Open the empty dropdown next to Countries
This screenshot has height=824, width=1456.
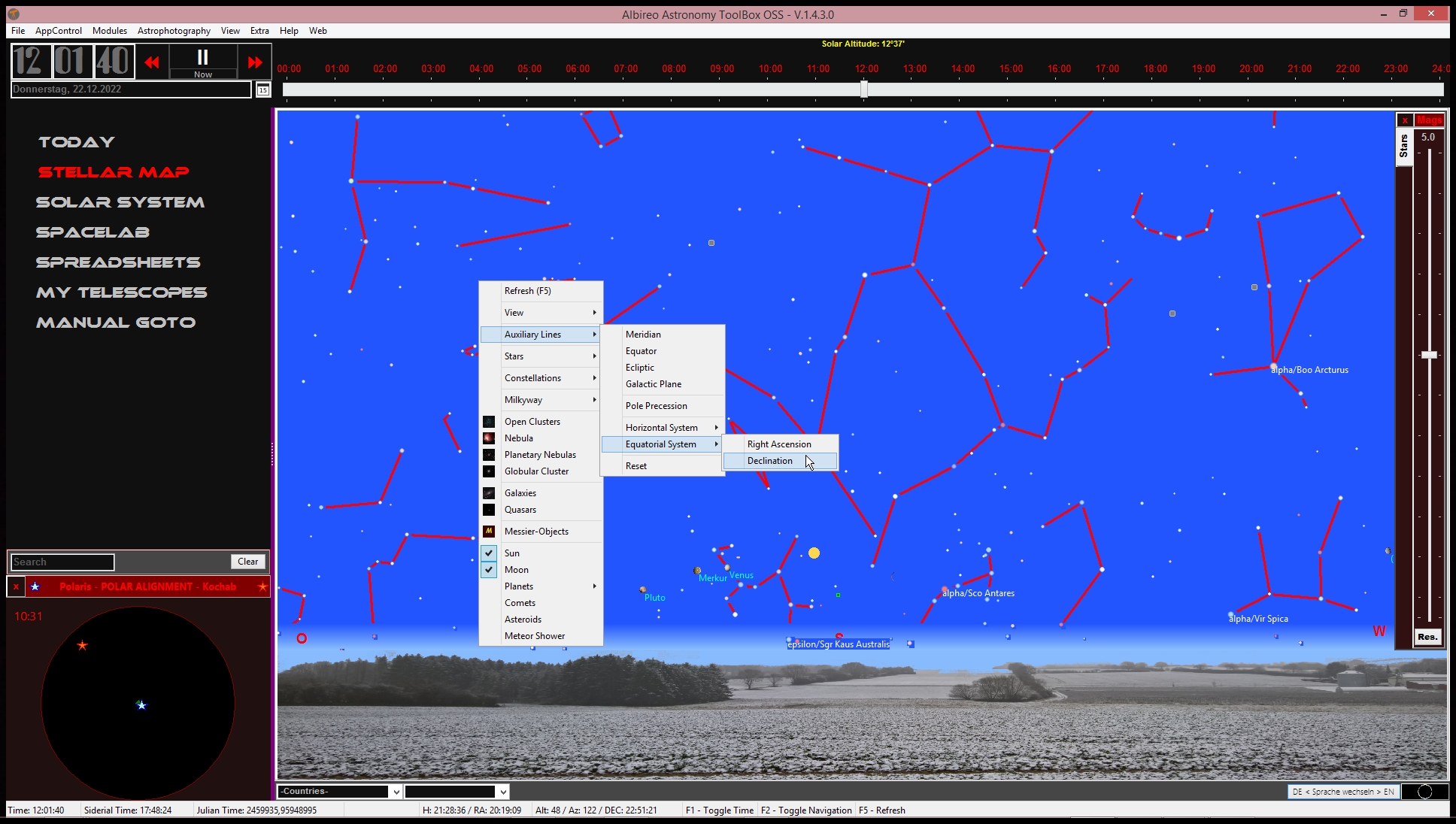457,792
